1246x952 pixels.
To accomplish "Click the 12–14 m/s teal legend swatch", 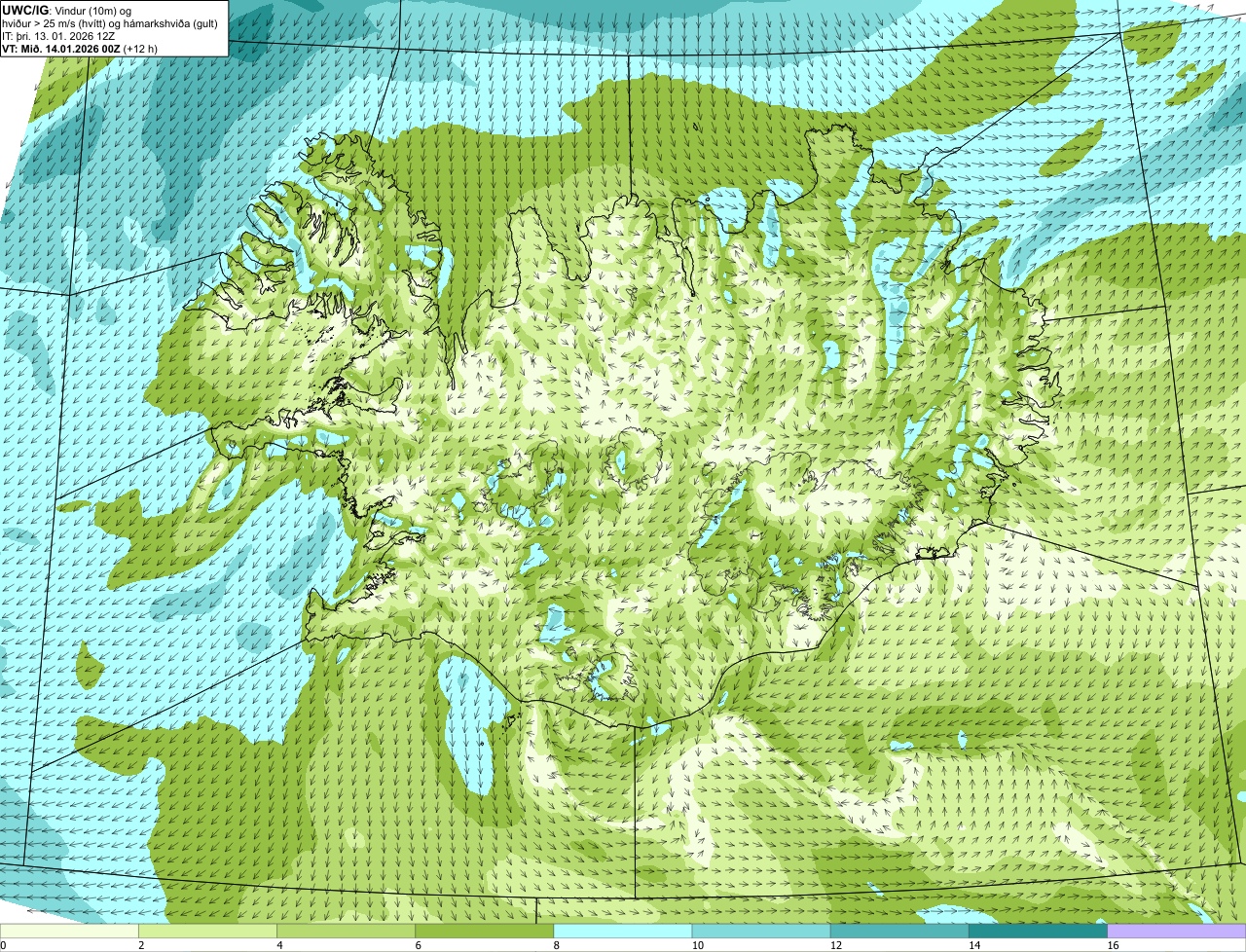I will coord(899,932).
